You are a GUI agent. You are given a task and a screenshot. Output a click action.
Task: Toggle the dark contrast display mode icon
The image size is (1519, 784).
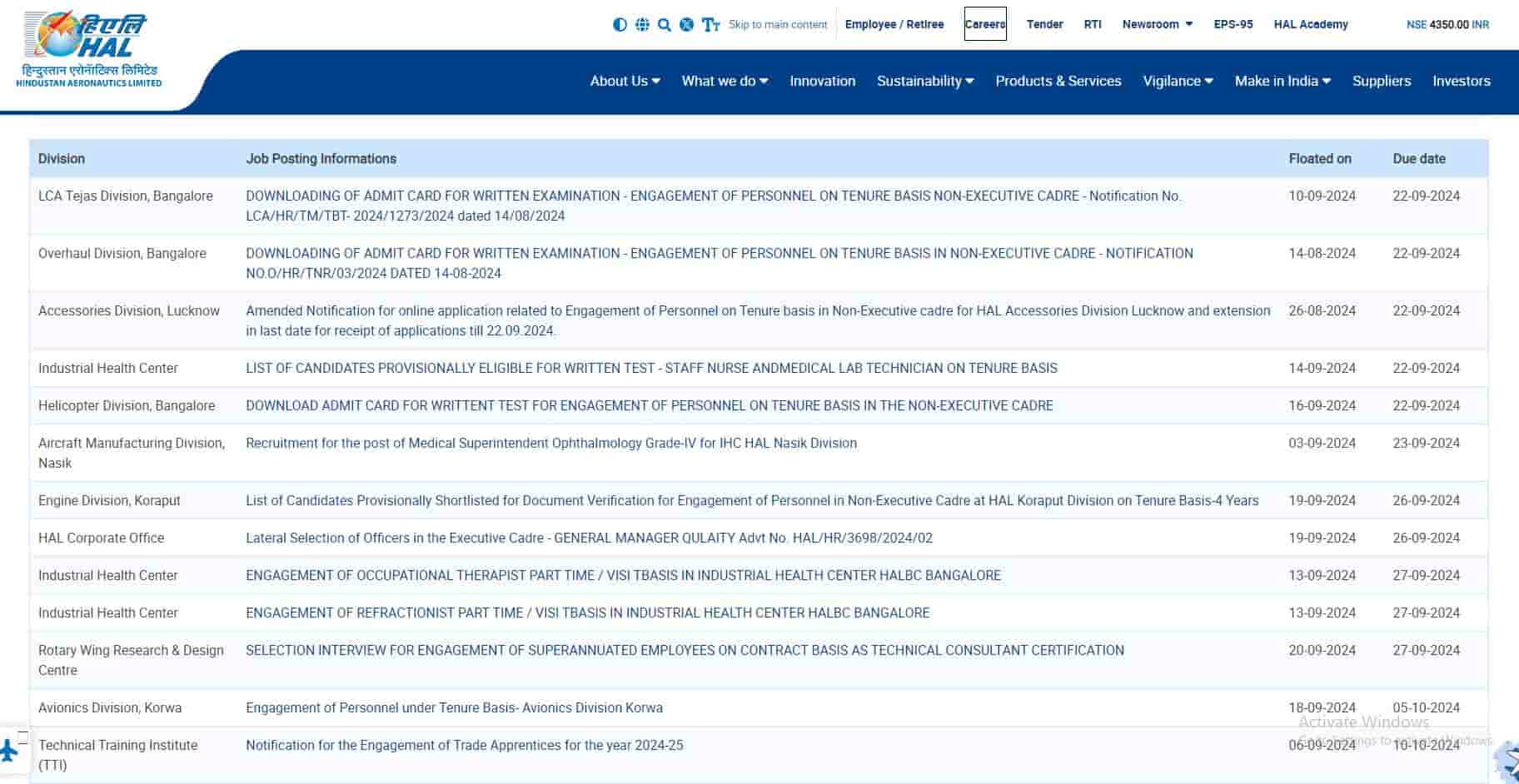[x=620, y=24]
